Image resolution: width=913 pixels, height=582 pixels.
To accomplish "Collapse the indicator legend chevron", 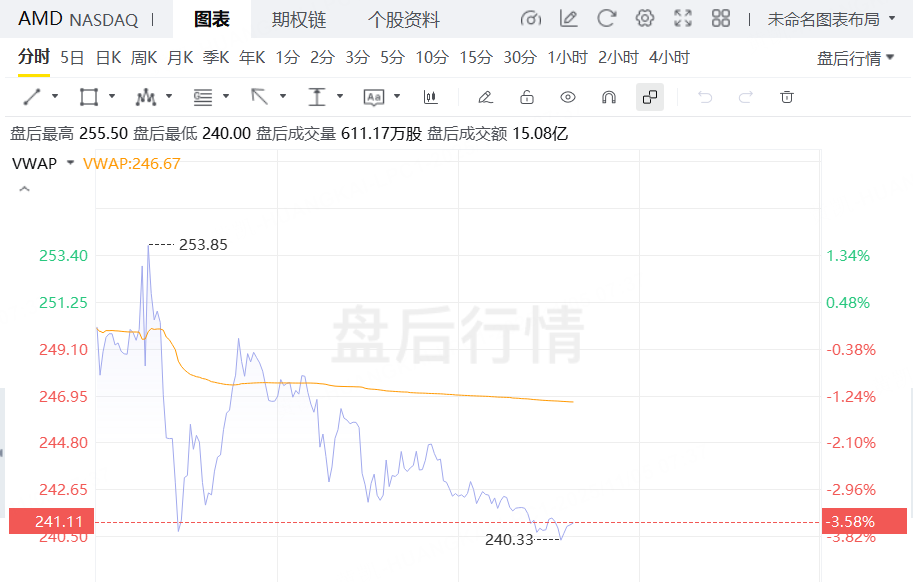I will coord(24,189).
